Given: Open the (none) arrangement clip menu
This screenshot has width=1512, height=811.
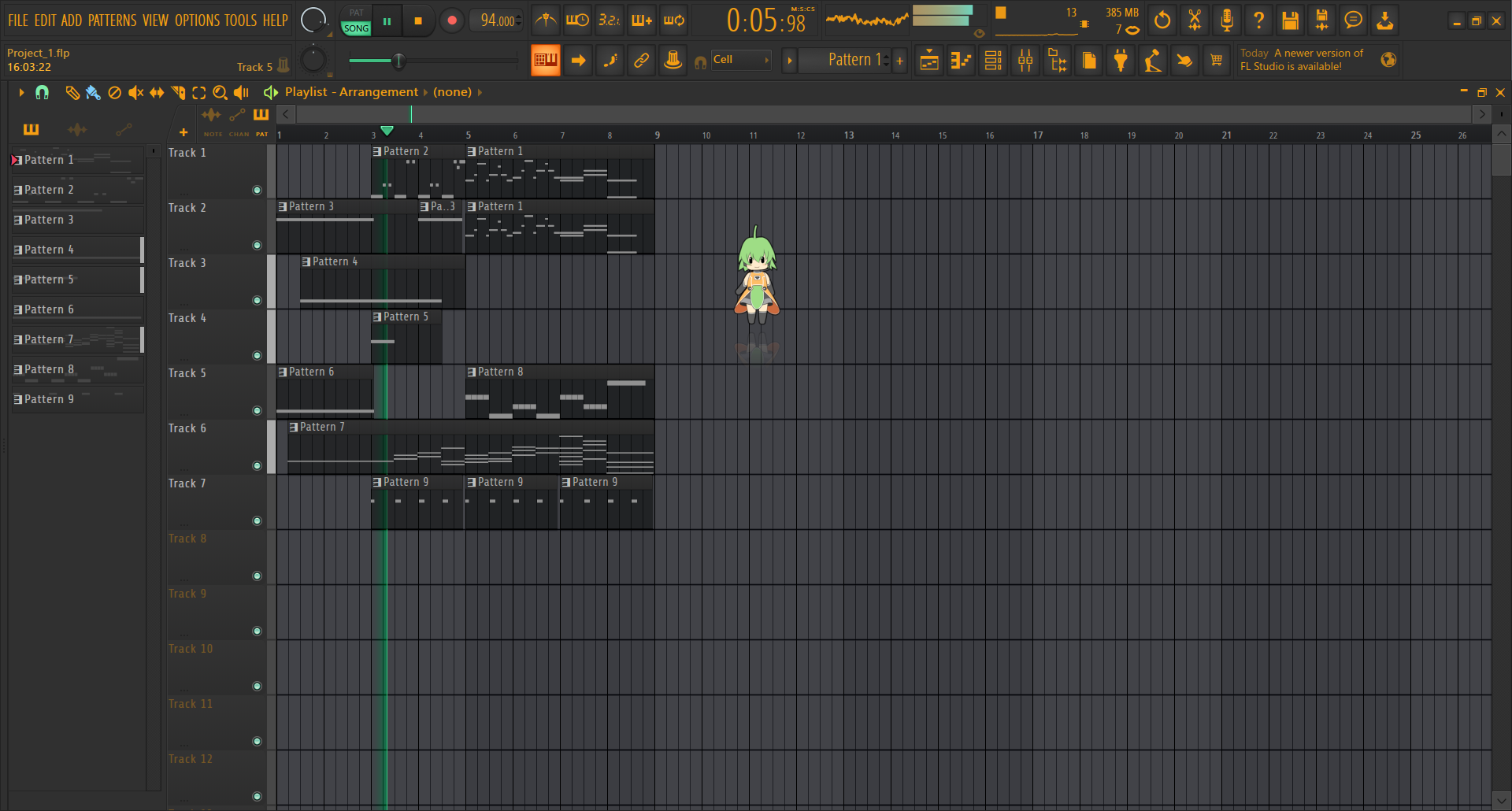Looking at the screenshot, I should pos(453,92).
